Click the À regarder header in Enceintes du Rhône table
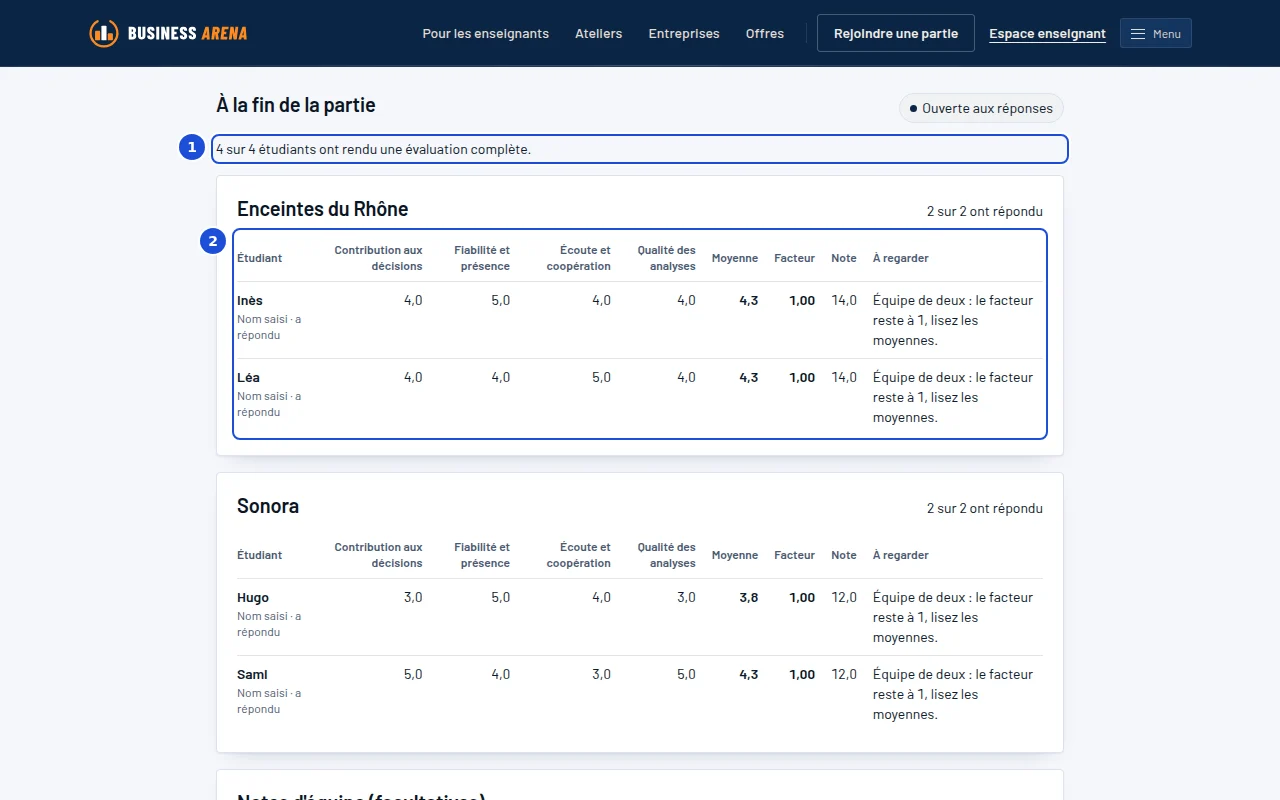 (901, 258)
